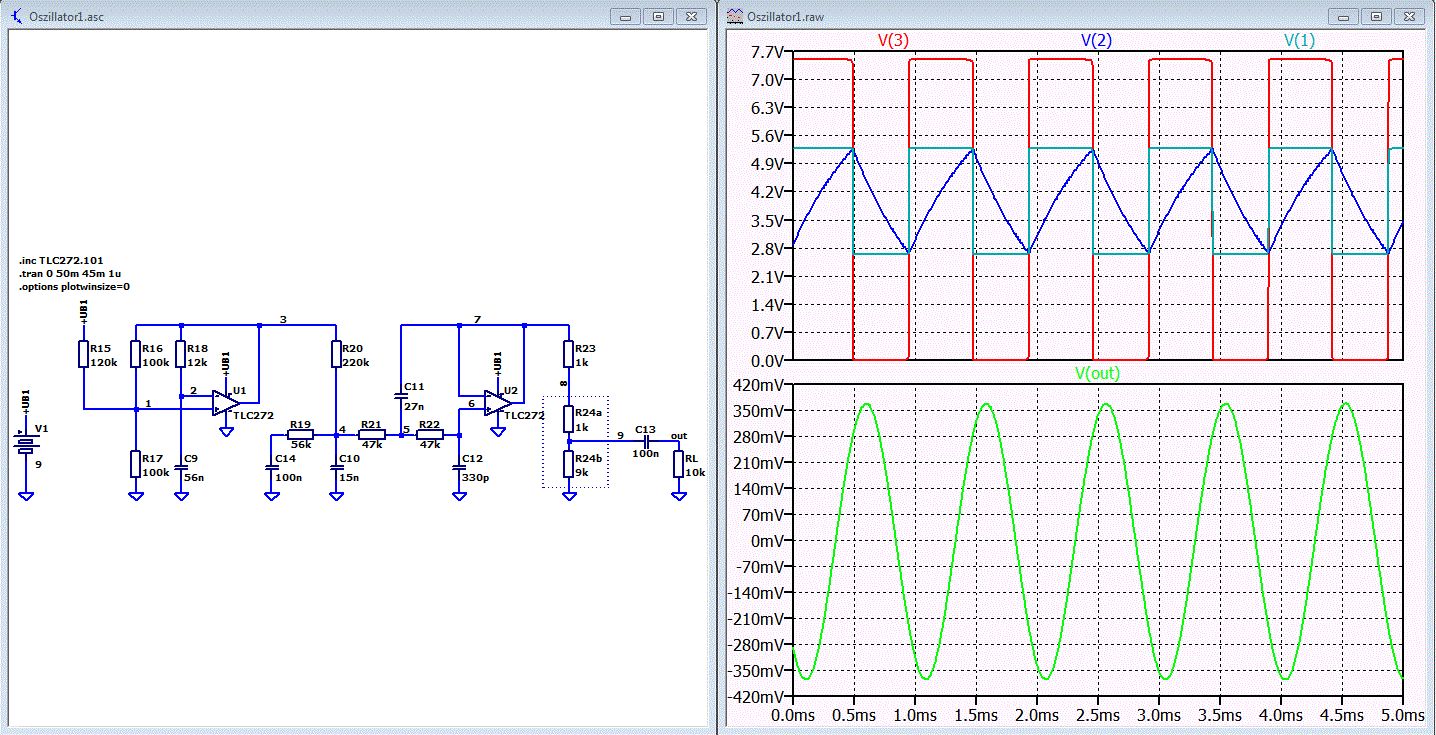
Task: Click the 2.5ms mark on time axis
Action: 1096,716
